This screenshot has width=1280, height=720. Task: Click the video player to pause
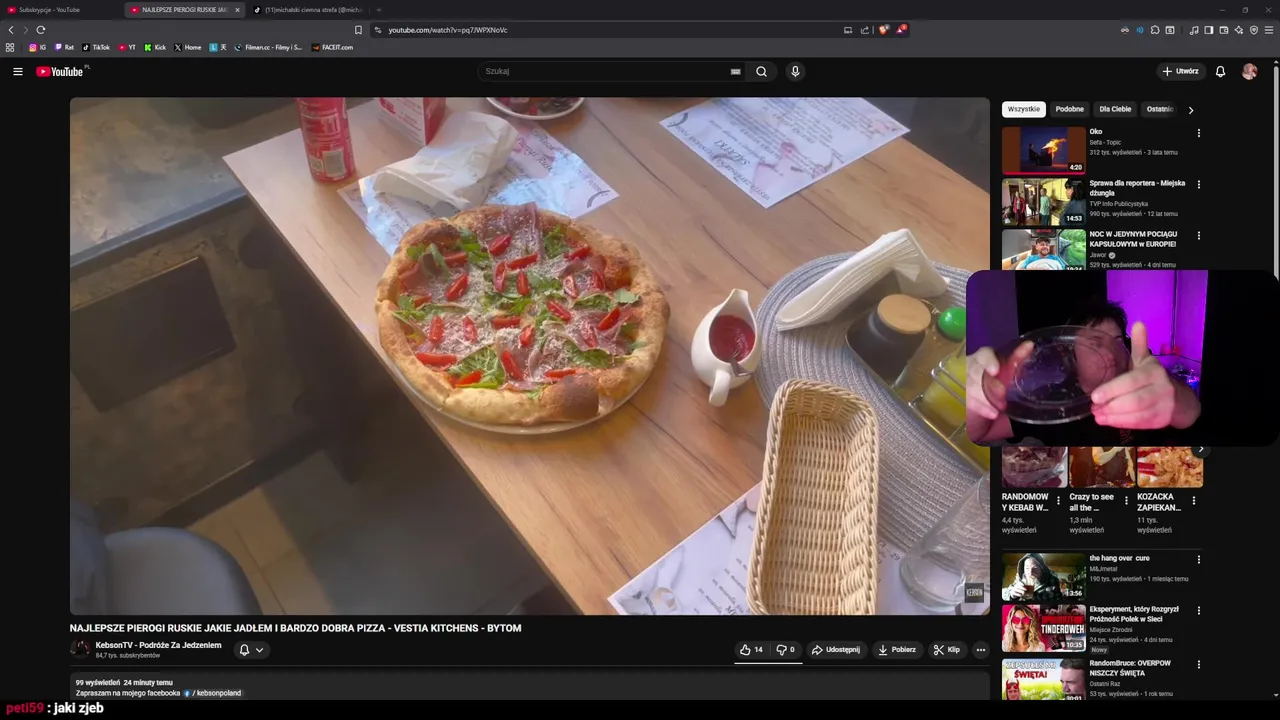tap(530, 355)
